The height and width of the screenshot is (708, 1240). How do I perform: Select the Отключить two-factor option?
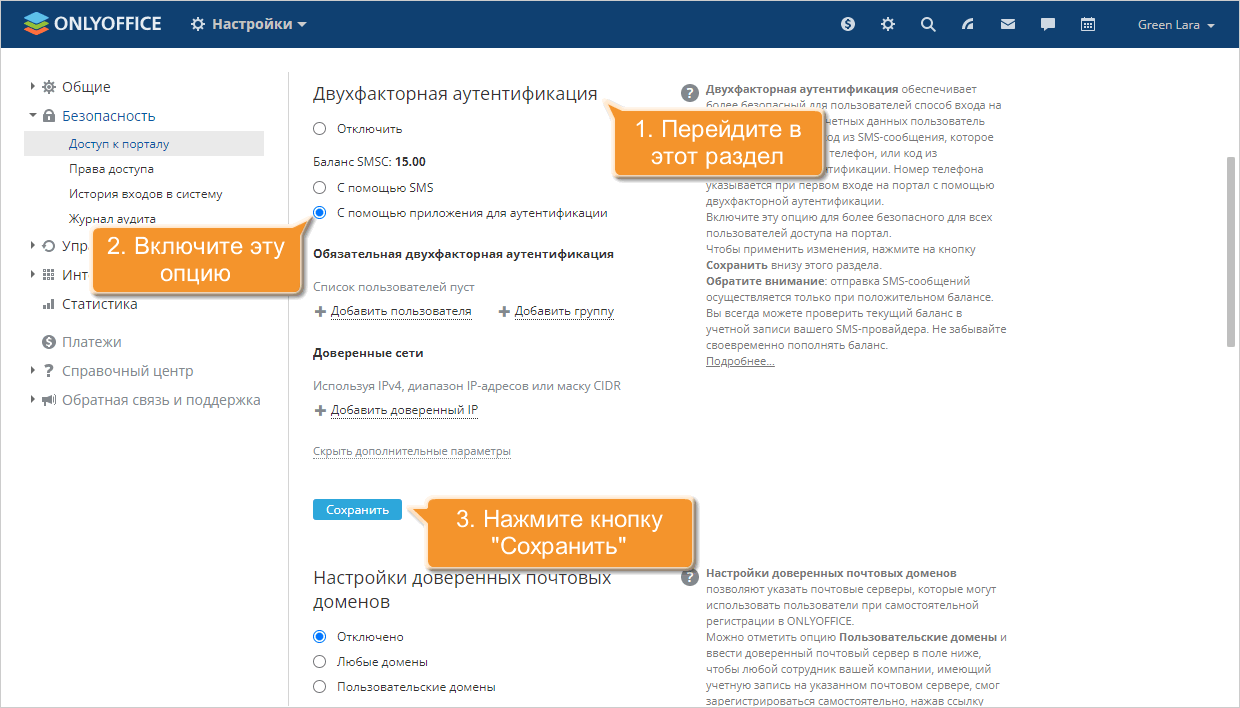coord(320,128)
